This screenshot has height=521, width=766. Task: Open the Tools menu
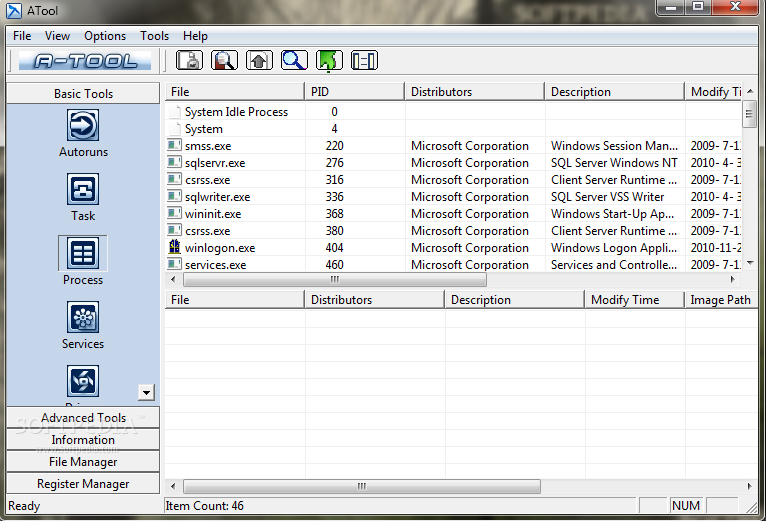coord(154,36)
